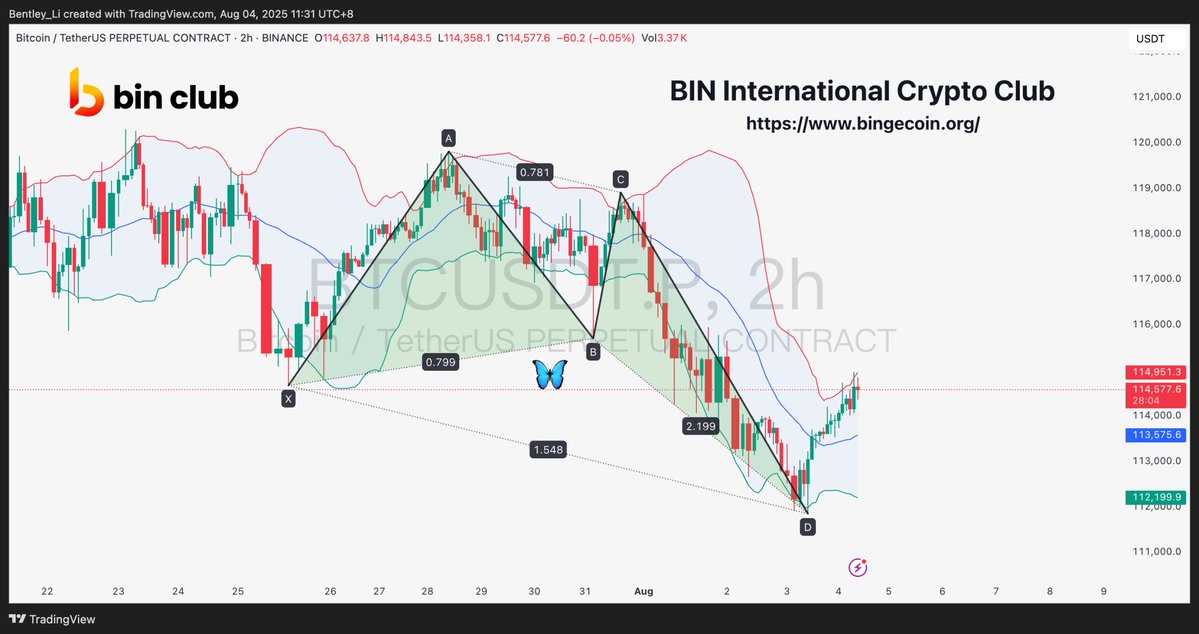Click the blue 113,575.6 price tag

pos(1156,435)
